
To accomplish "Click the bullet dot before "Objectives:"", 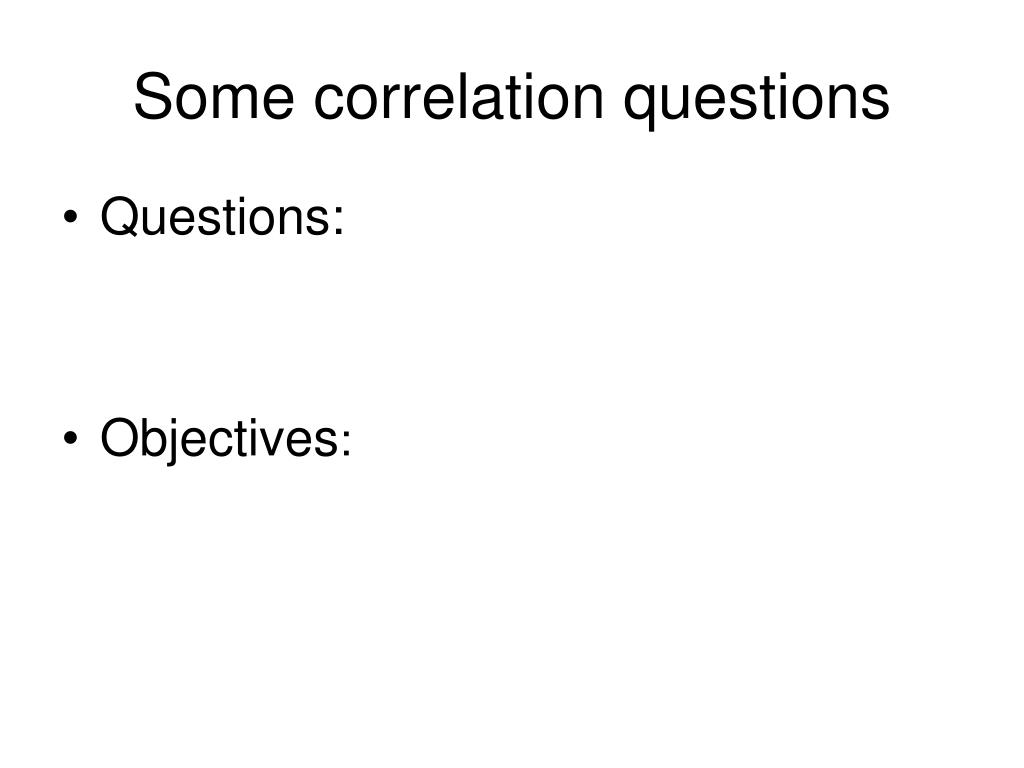I will pyautogui.click(x=71, y=438).
